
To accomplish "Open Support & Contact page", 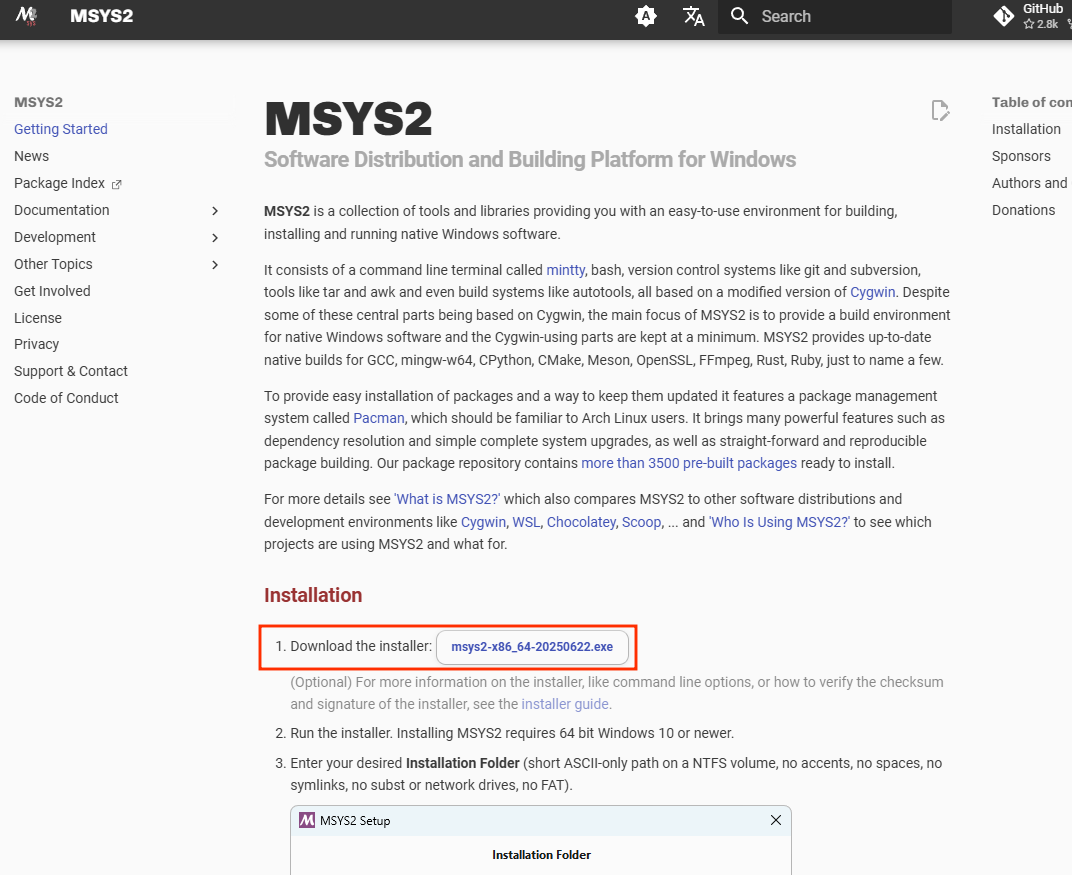I will [x=70, y=371].
